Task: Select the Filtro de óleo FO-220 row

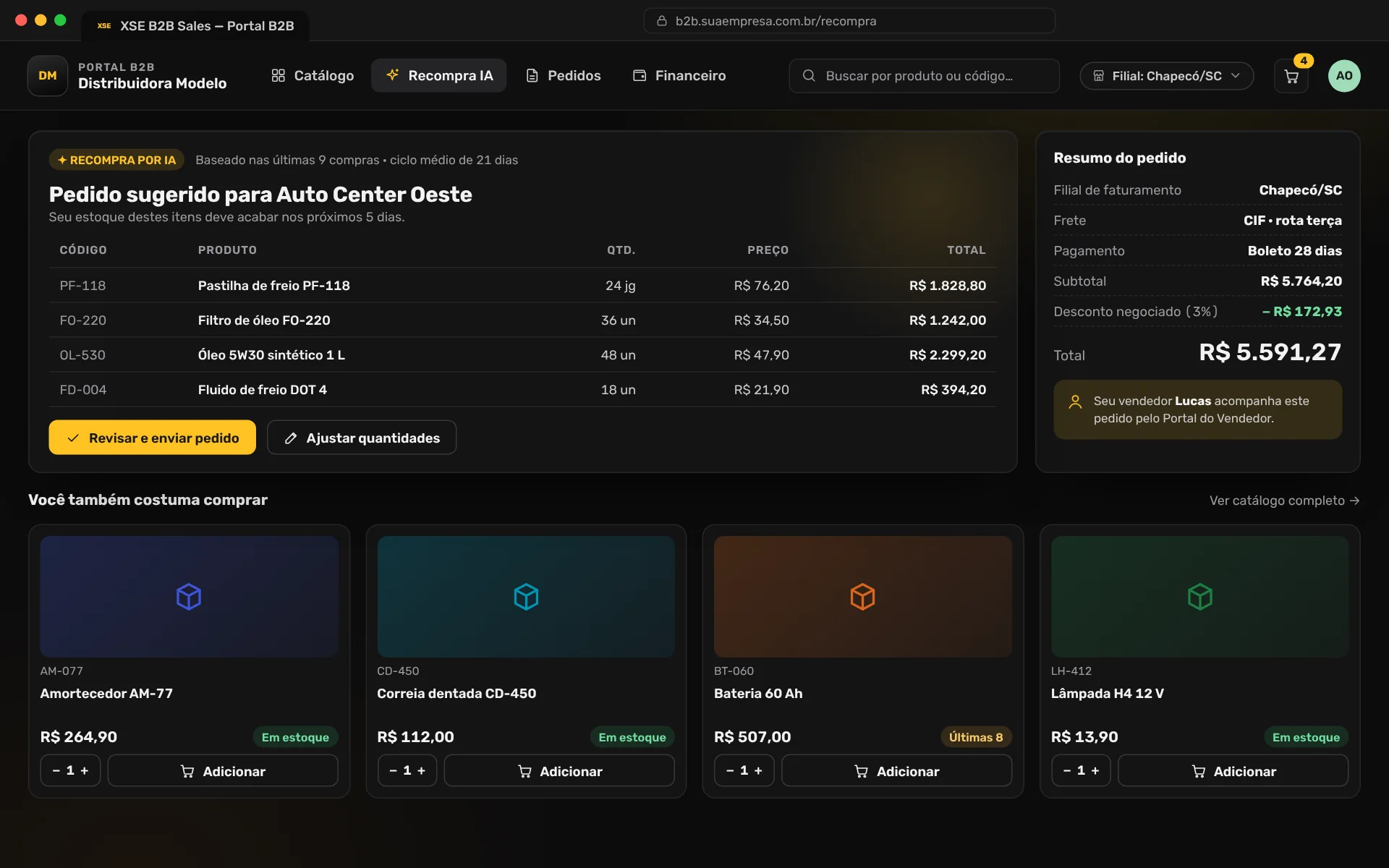Action: tap(522, 320)
